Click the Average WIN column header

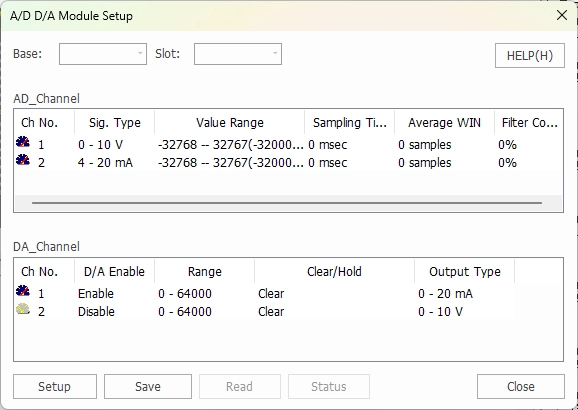[444, 122]
